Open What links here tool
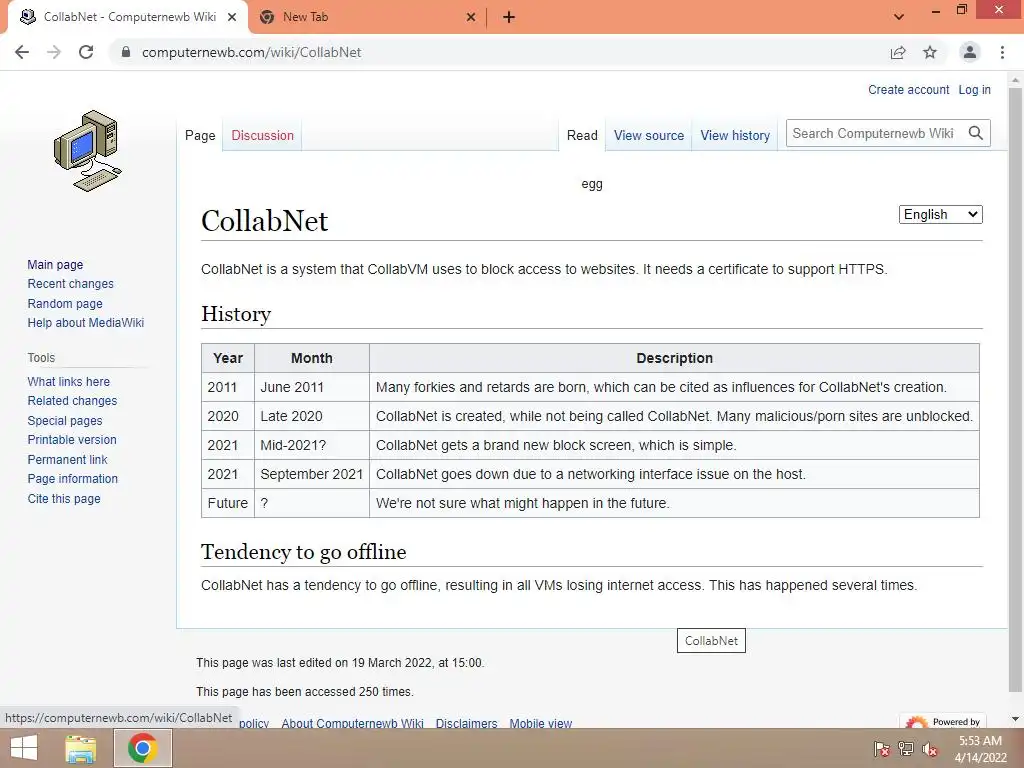 point(69,381)
